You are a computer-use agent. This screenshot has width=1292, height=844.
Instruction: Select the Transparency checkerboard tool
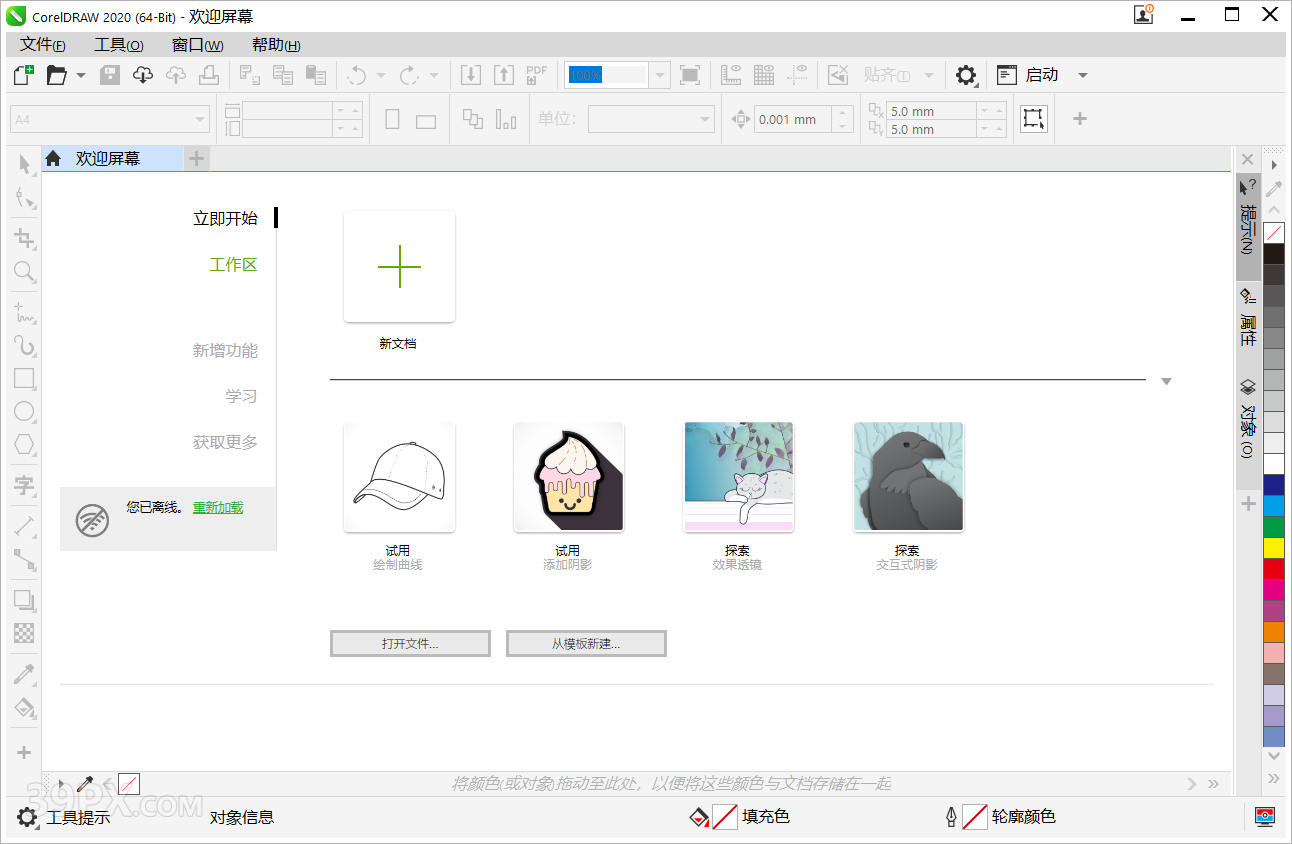coord(25,633)
